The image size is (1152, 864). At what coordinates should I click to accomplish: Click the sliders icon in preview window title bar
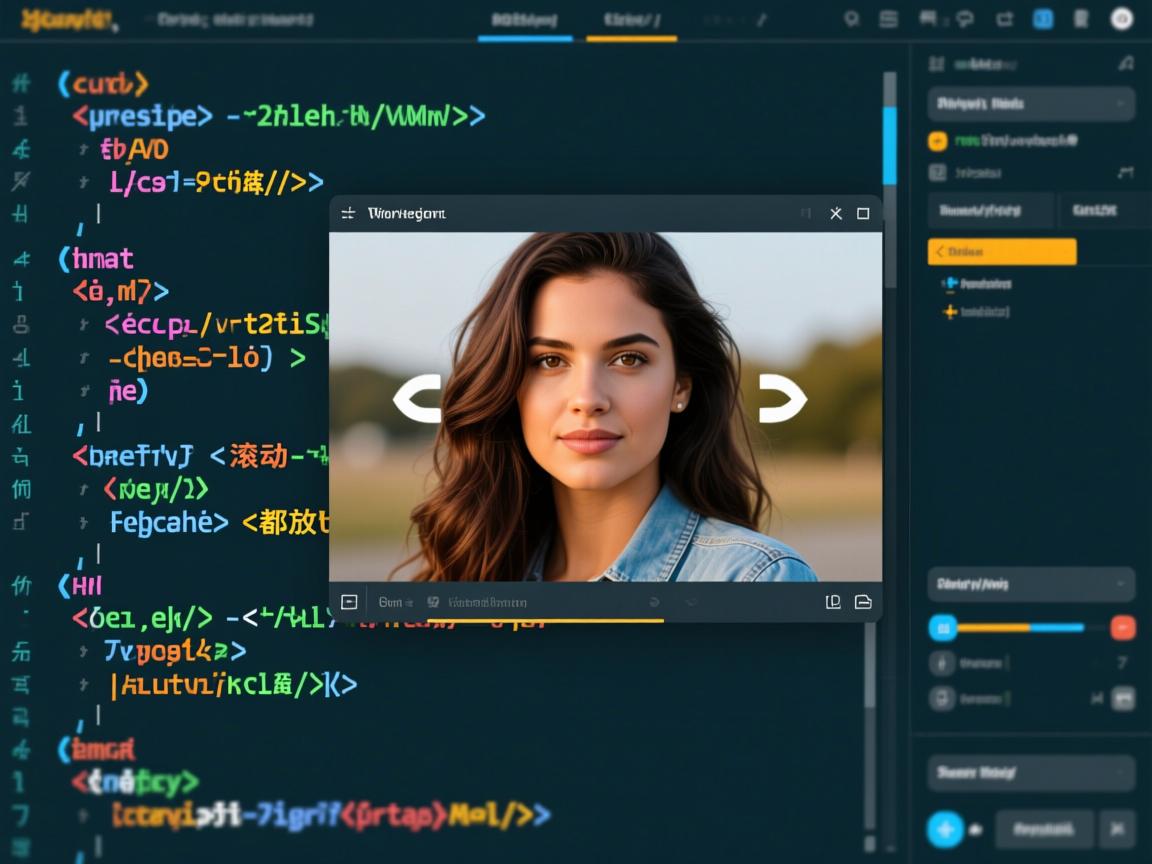point(348,213)
